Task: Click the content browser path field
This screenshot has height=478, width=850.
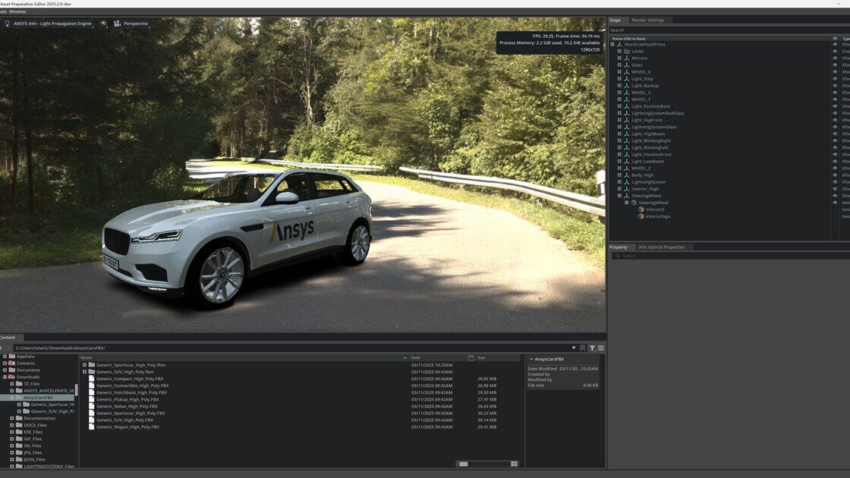Action: (x=293, y=348)
